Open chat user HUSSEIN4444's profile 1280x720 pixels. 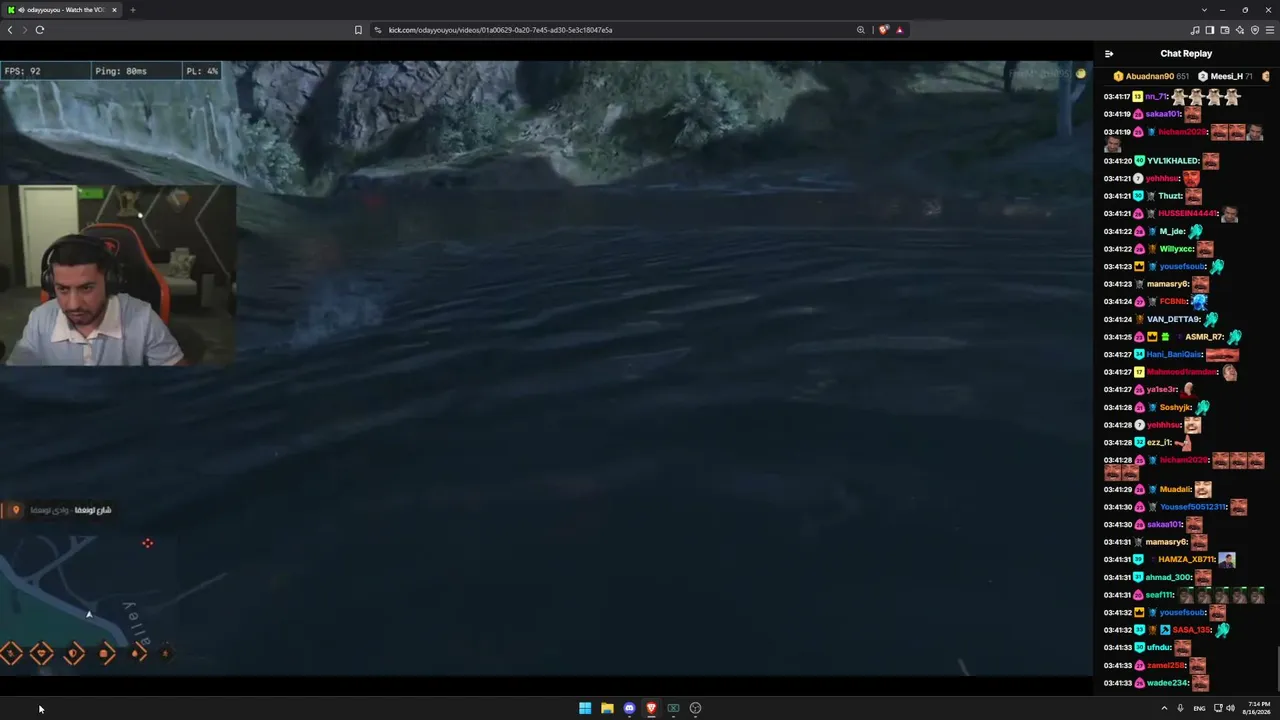click(1186, 214)
